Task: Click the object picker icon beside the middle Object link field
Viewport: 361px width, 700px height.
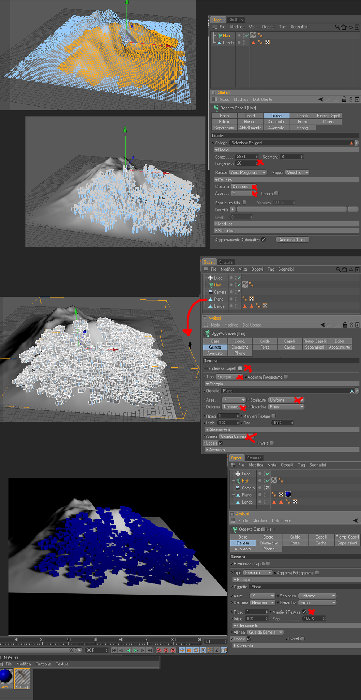Action: [357, 391]
